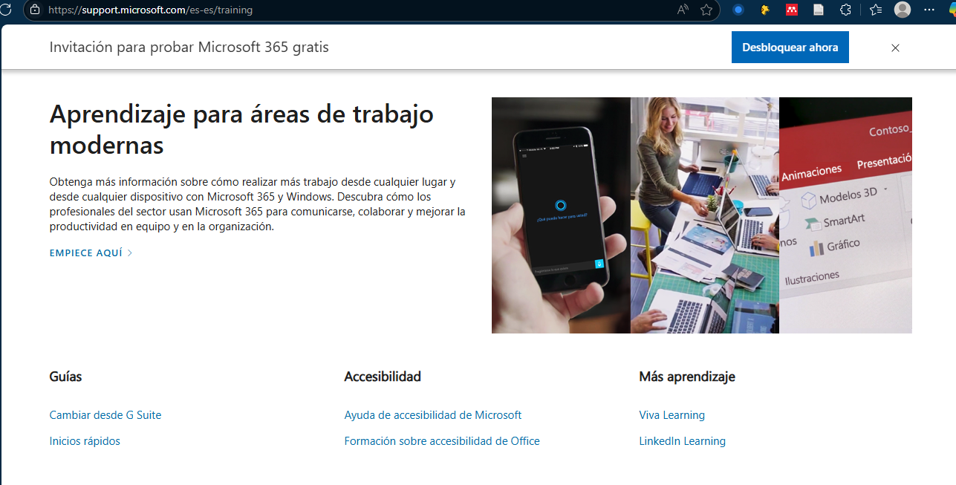Click the Read aloud icon in address bar
This screenshot has width=956, height=485.
682,10
